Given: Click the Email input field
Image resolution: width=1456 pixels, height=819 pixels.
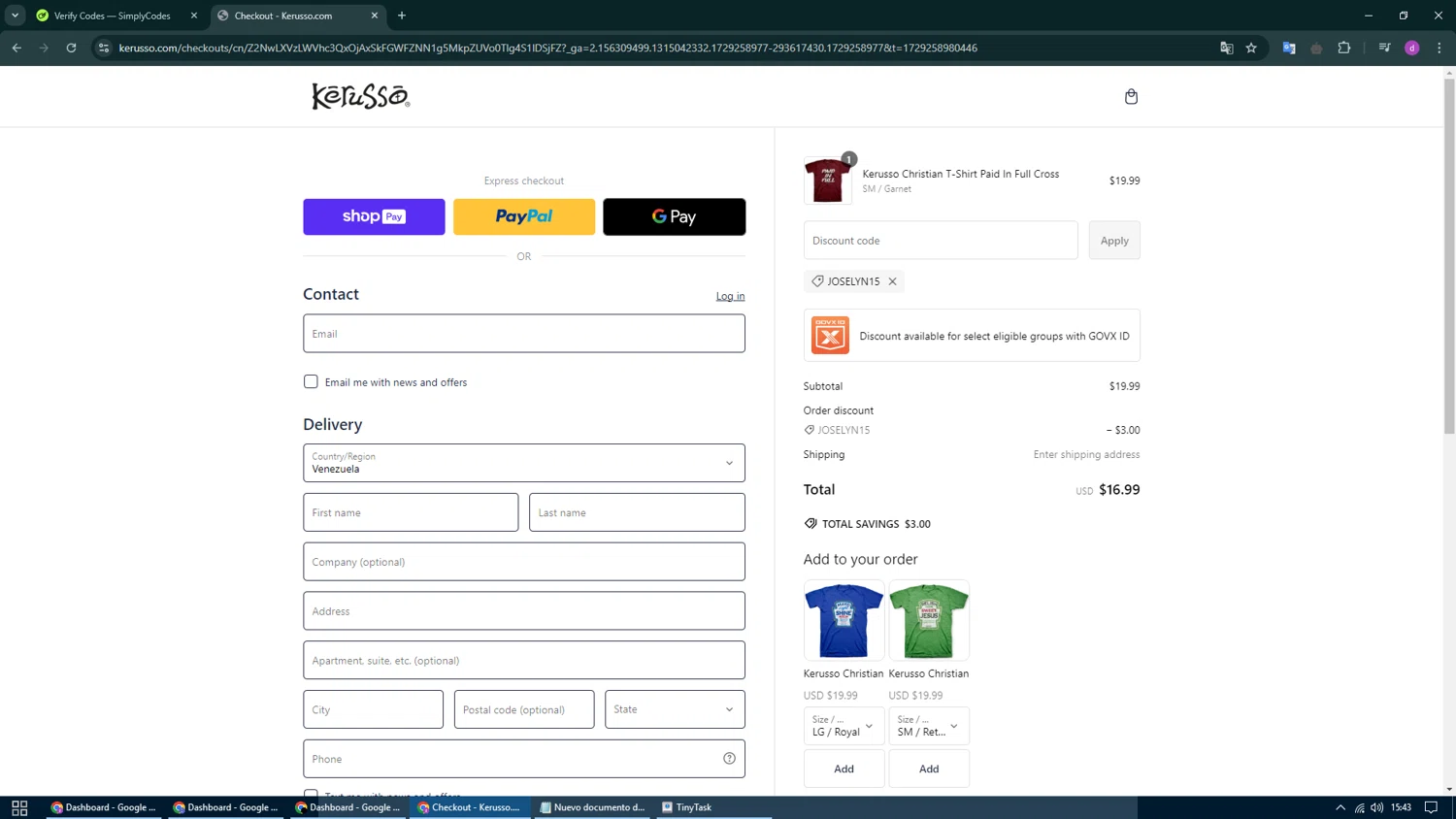Looking at the screenshot, I should 524,334.
